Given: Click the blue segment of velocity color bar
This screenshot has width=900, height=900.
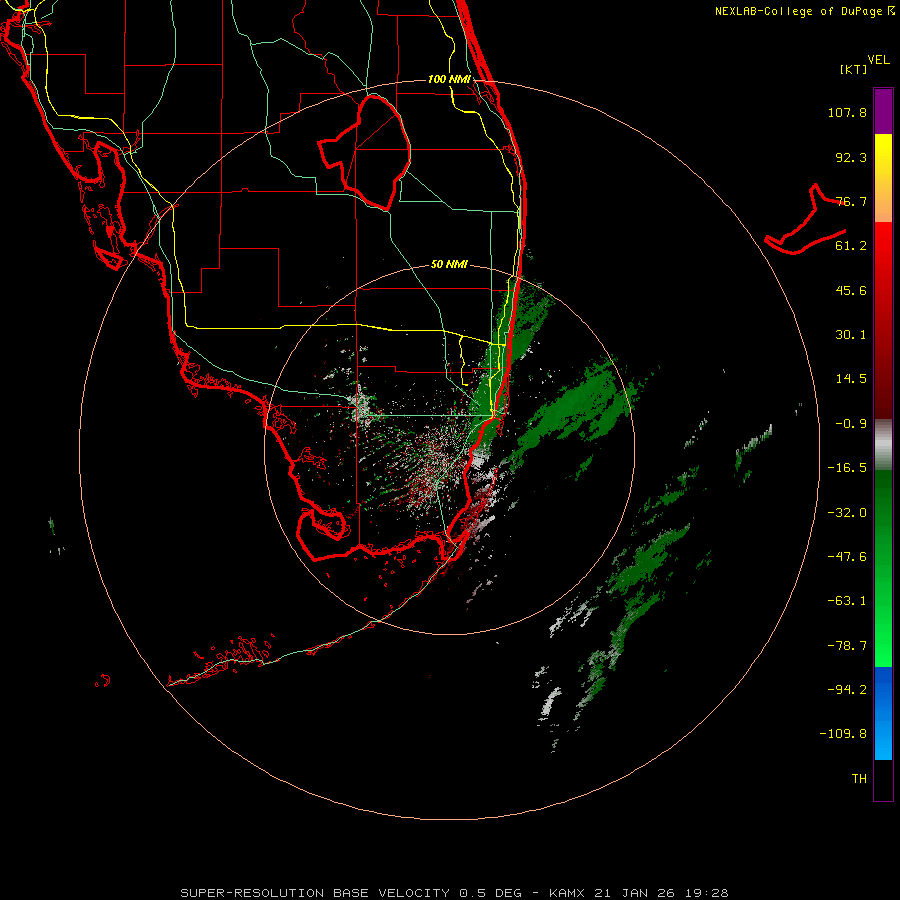Looking at the screenshot, I should tap(883, 713).
